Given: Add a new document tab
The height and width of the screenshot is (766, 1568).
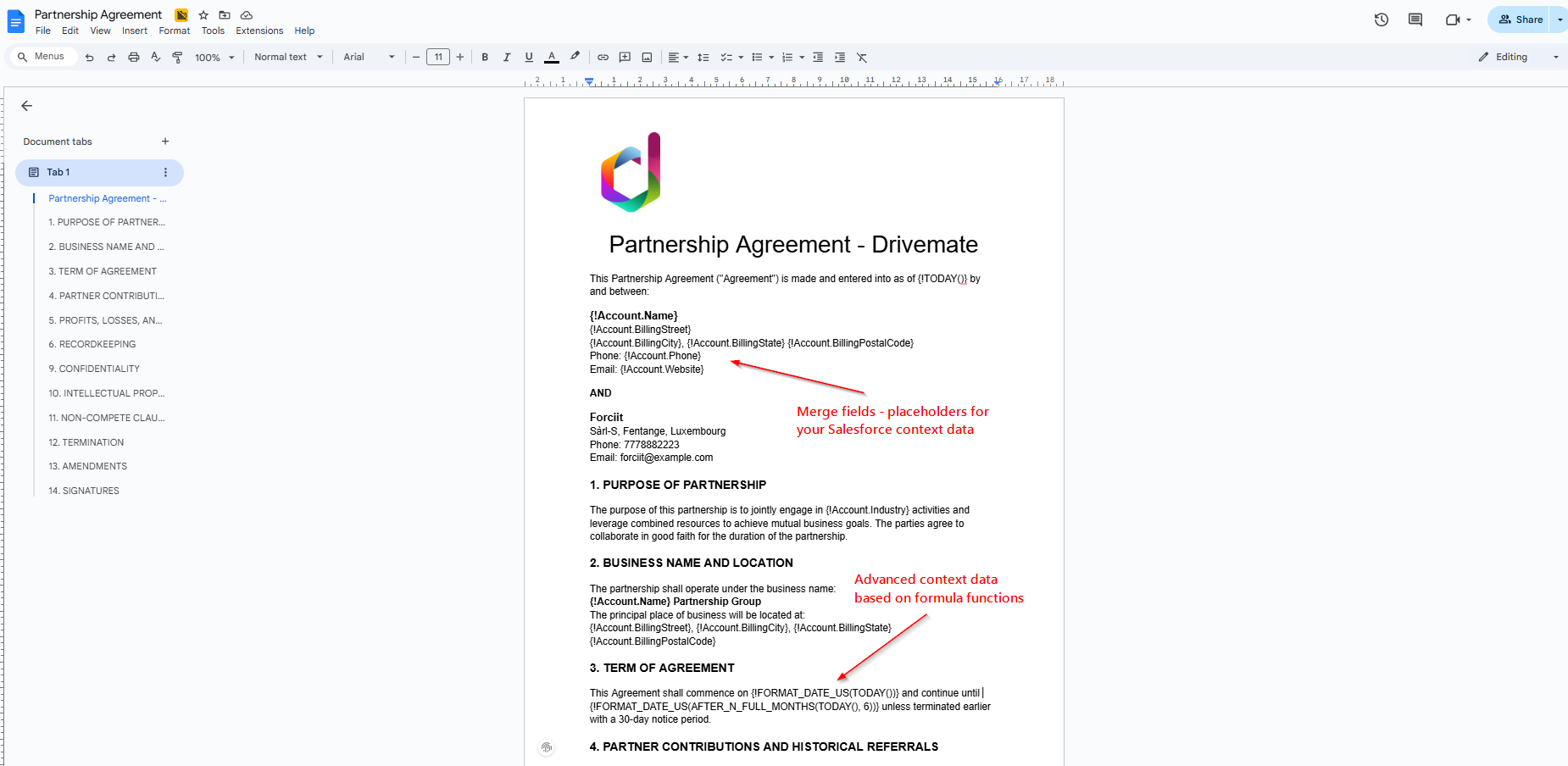Looking at the screenshot, I should point(165,142).
